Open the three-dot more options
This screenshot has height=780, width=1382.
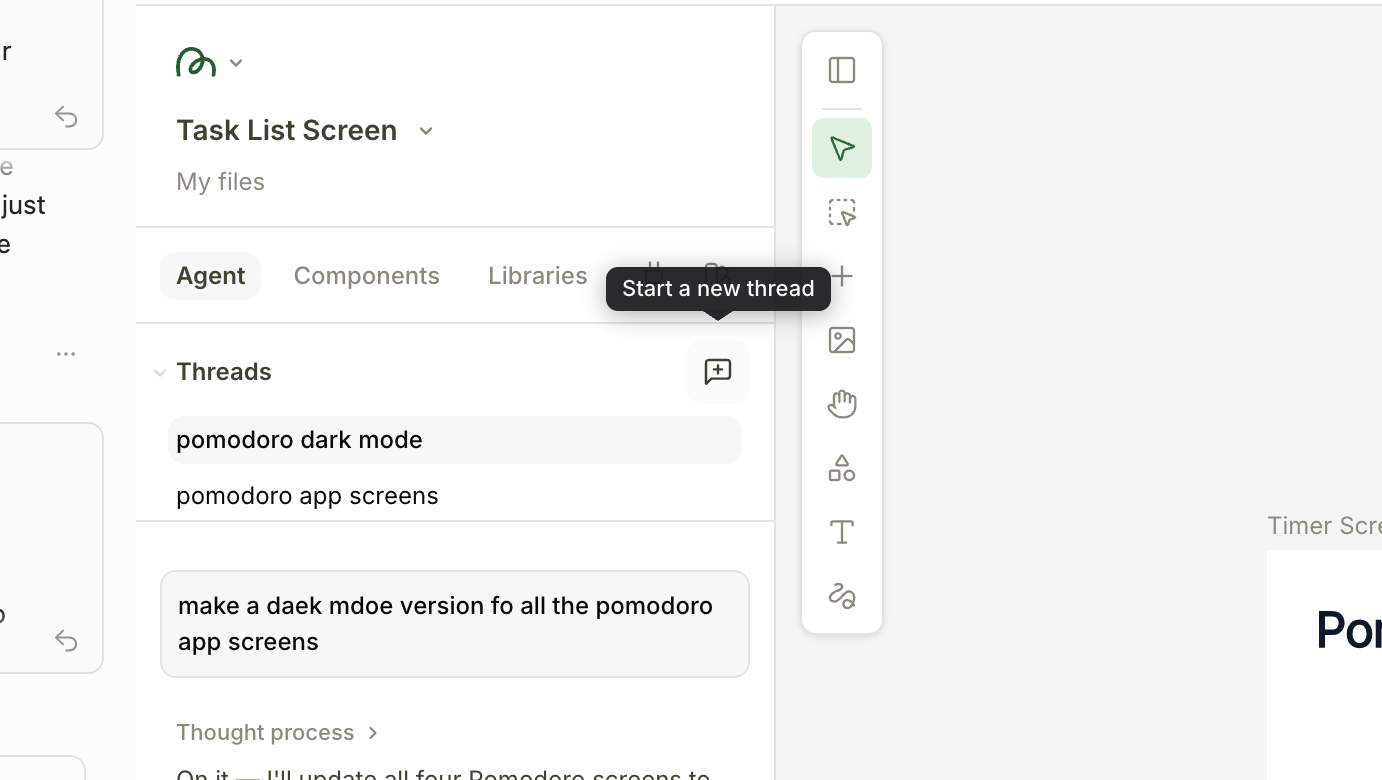[66, 354]
